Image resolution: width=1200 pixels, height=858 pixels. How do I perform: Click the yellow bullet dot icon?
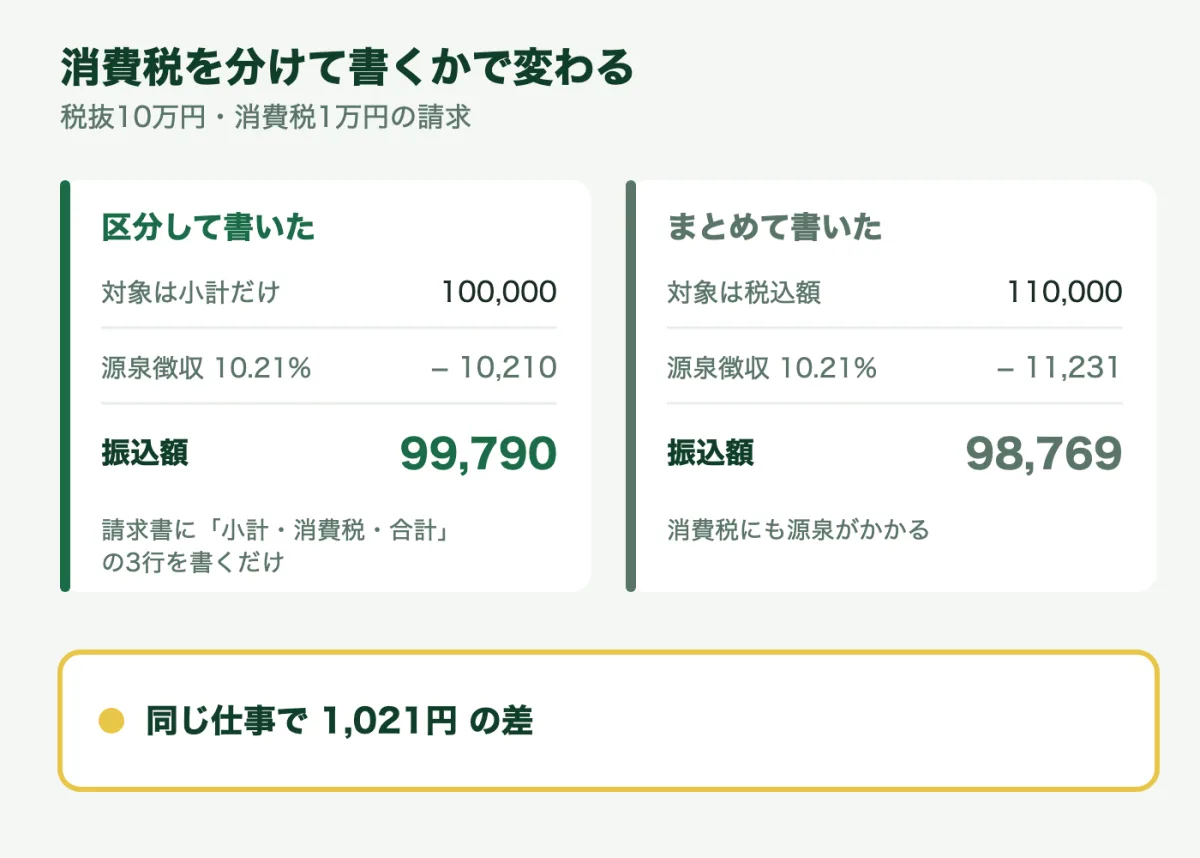(x=112, y=721)
